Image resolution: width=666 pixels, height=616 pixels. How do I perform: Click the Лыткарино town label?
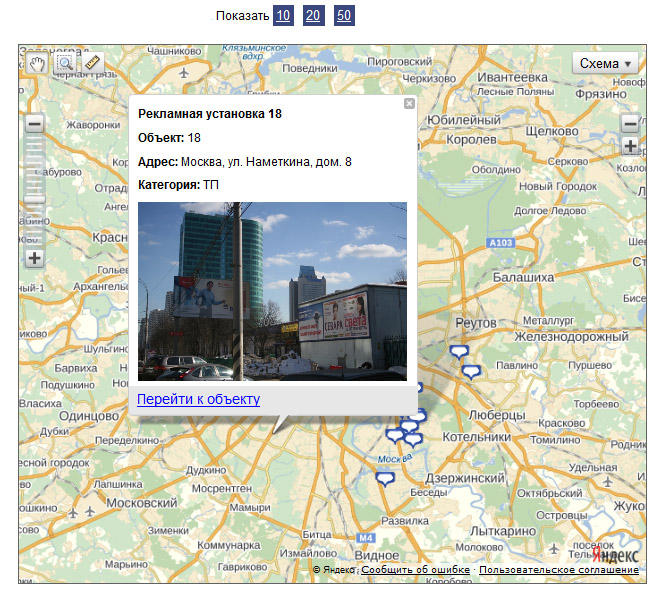point(503,531)
